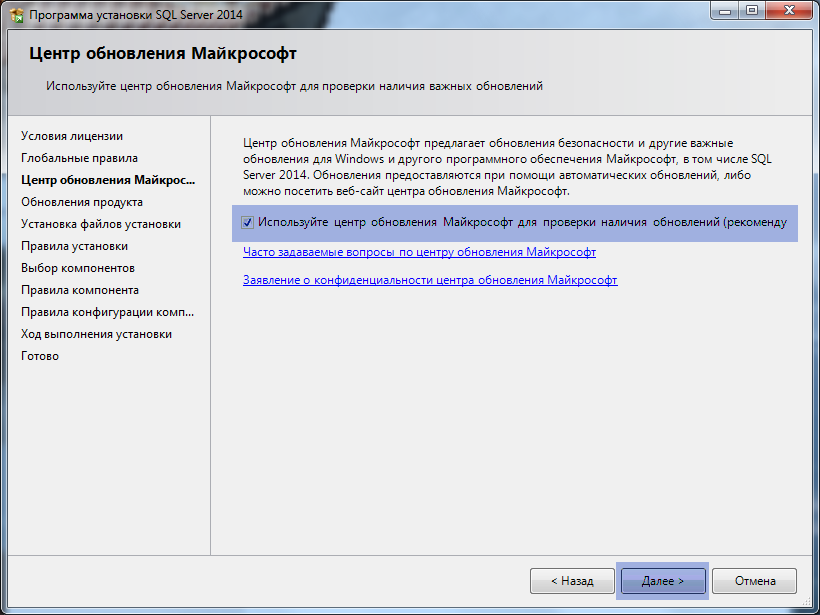Open Microsoft Update frequently asked questions link
Screen dimensions: 820x615
419,252
